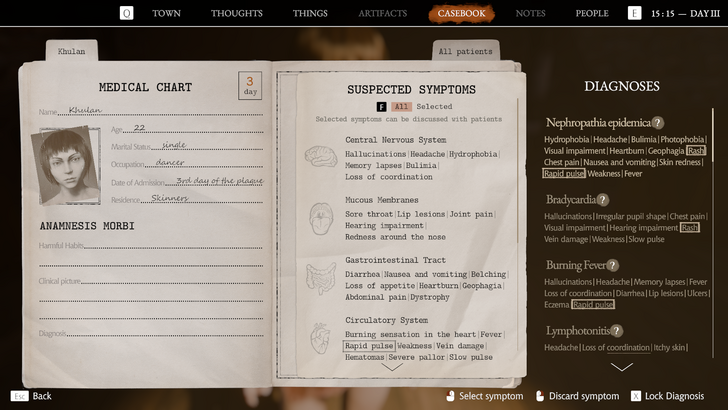Screen dimensions: 728x410
Task: Expand more diagnoses with the bottom arrow
Action: click(621, 367)
